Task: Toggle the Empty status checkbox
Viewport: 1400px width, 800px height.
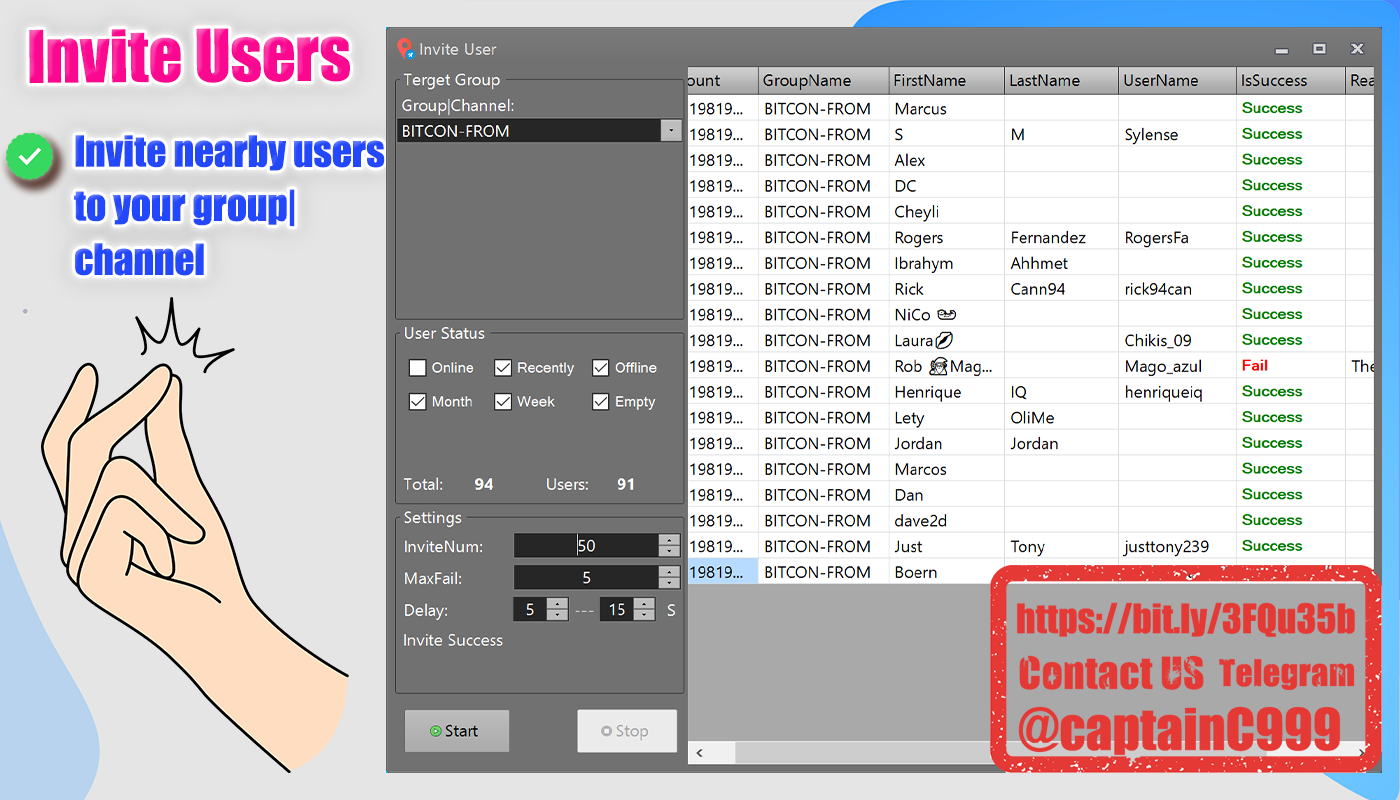Action: (x=601, y=402)
